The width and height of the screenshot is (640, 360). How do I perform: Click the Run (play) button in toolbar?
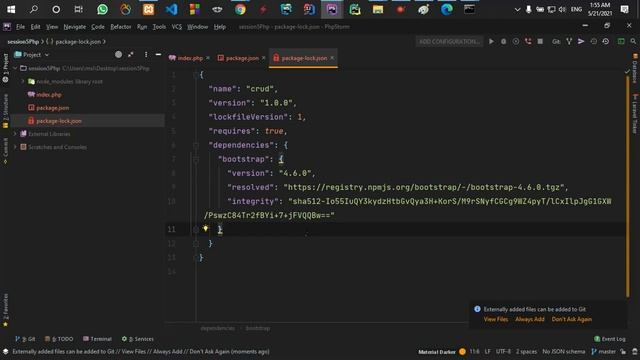click(x=491, y=41)
